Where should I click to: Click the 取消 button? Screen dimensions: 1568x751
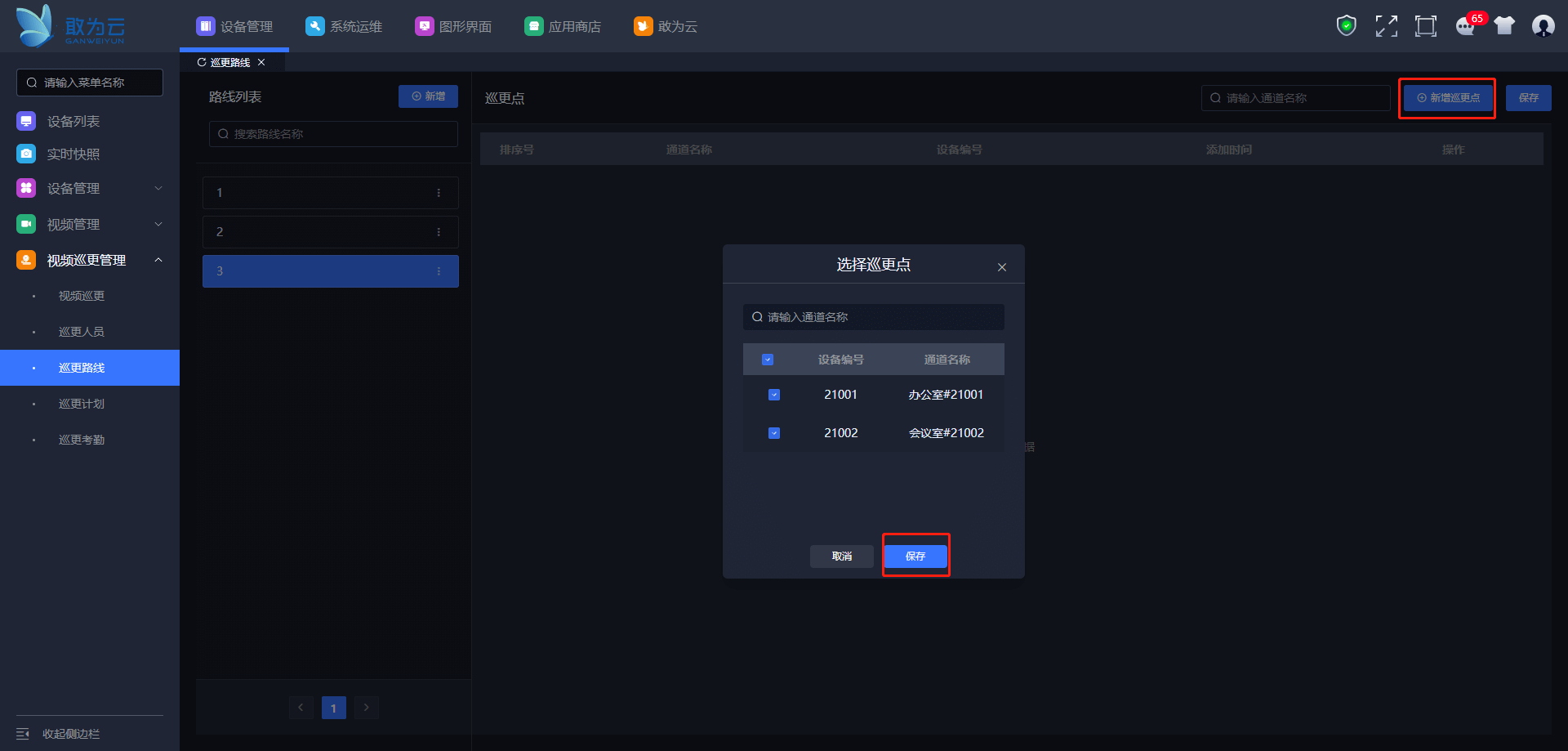[841, 557]
